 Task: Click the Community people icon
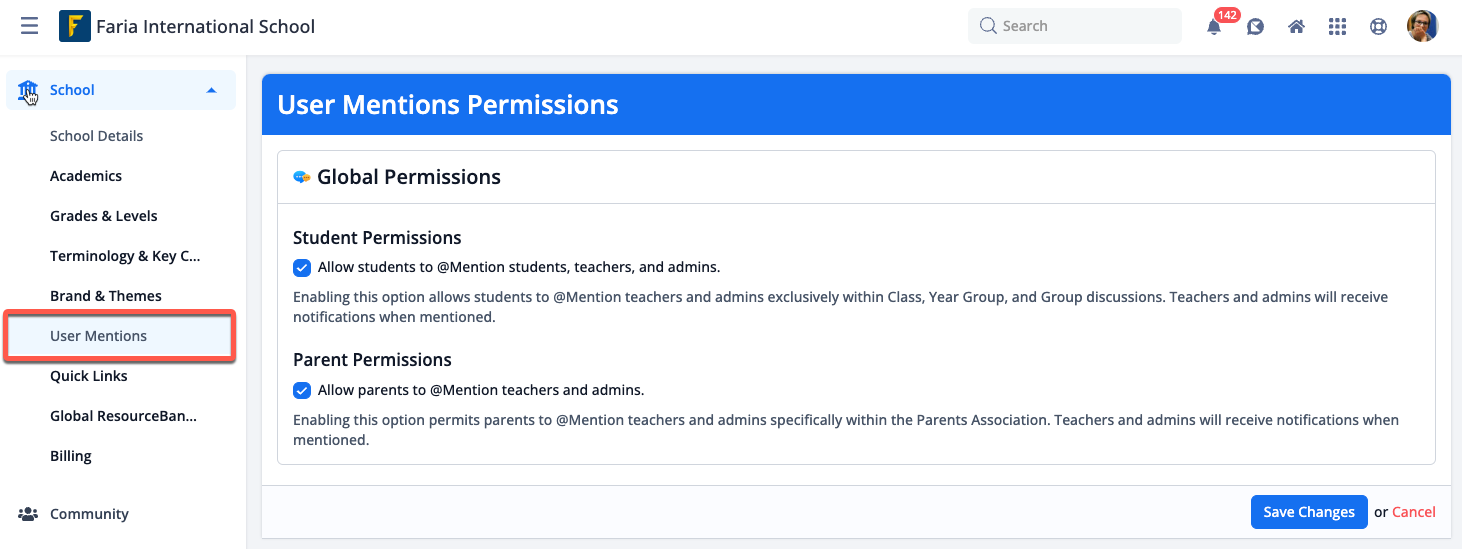point(28,514)
